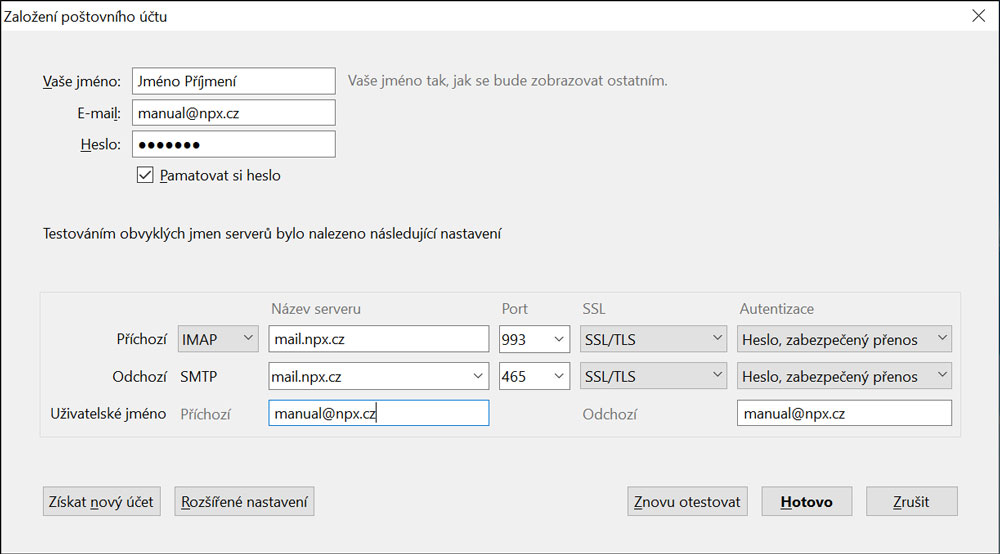Open outgoing authentication method dropdown

pyautogui.click(x=844, y=377)
